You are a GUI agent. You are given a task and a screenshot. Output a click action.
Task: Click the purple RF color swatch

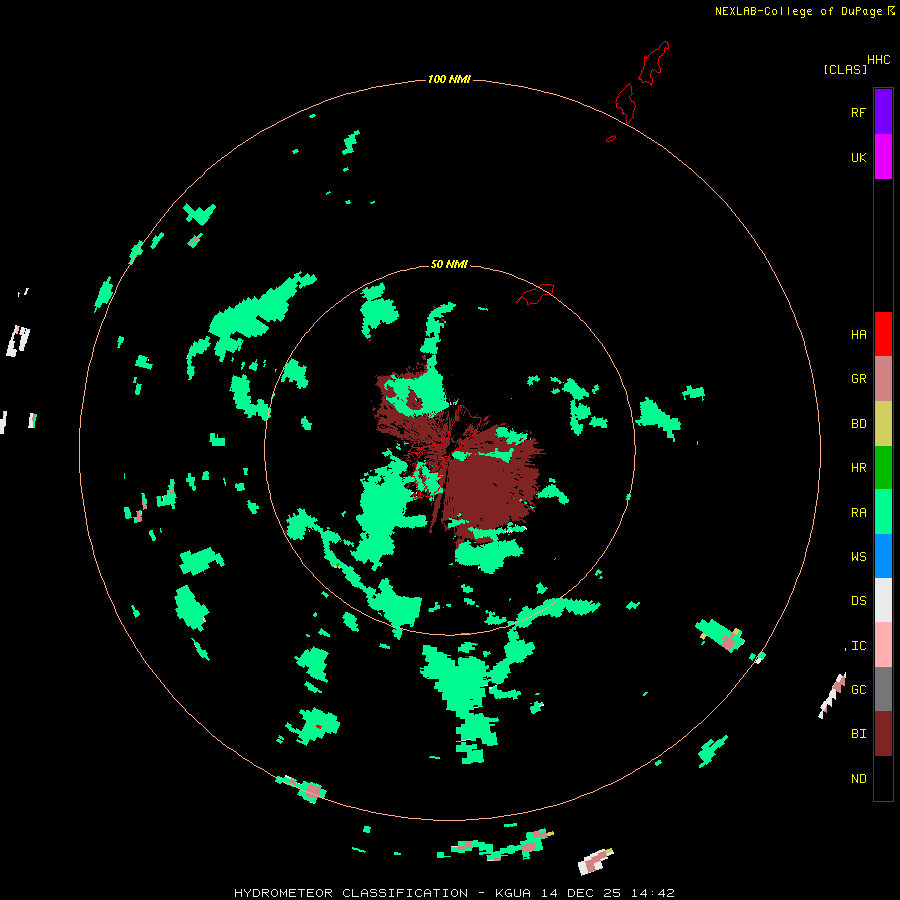pos(883,112)
